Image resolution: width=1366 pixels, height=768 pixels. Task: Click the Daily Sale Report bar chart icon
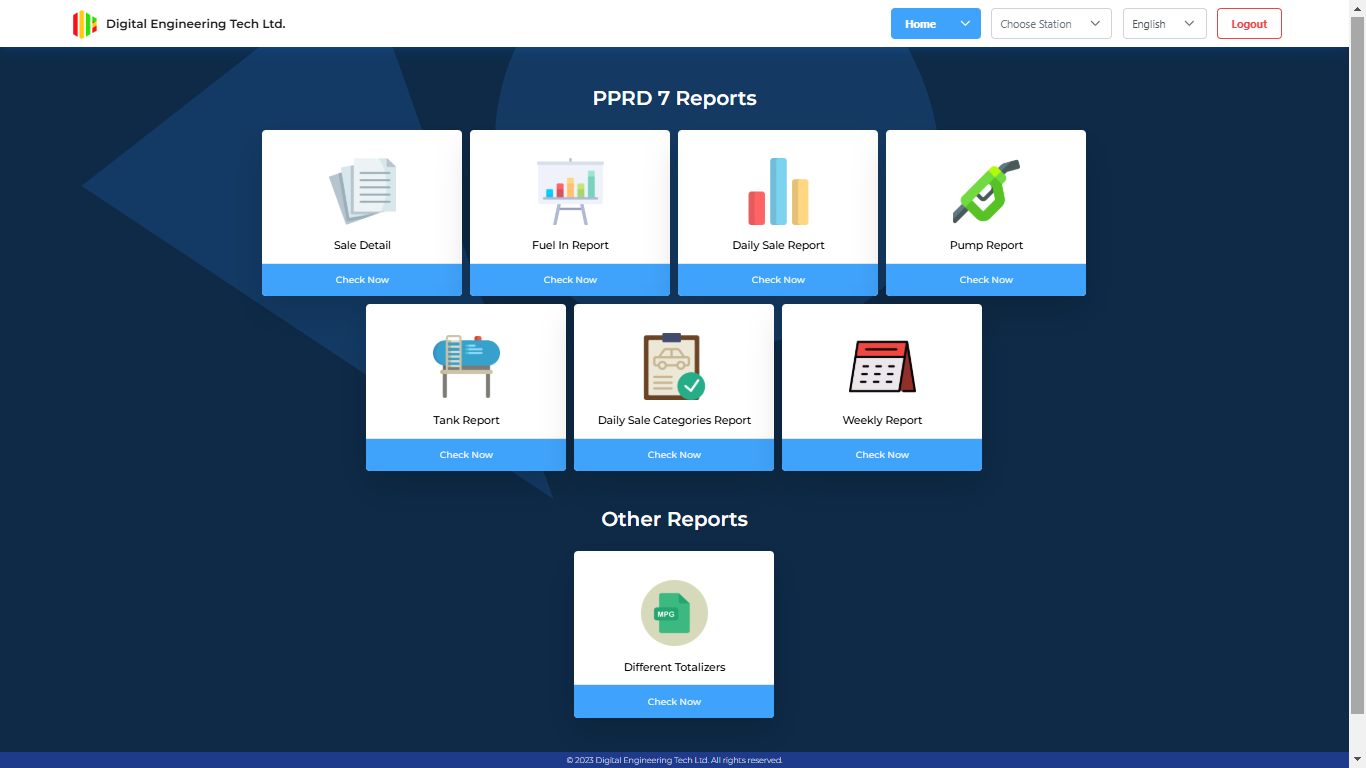[x=778, y=191]
